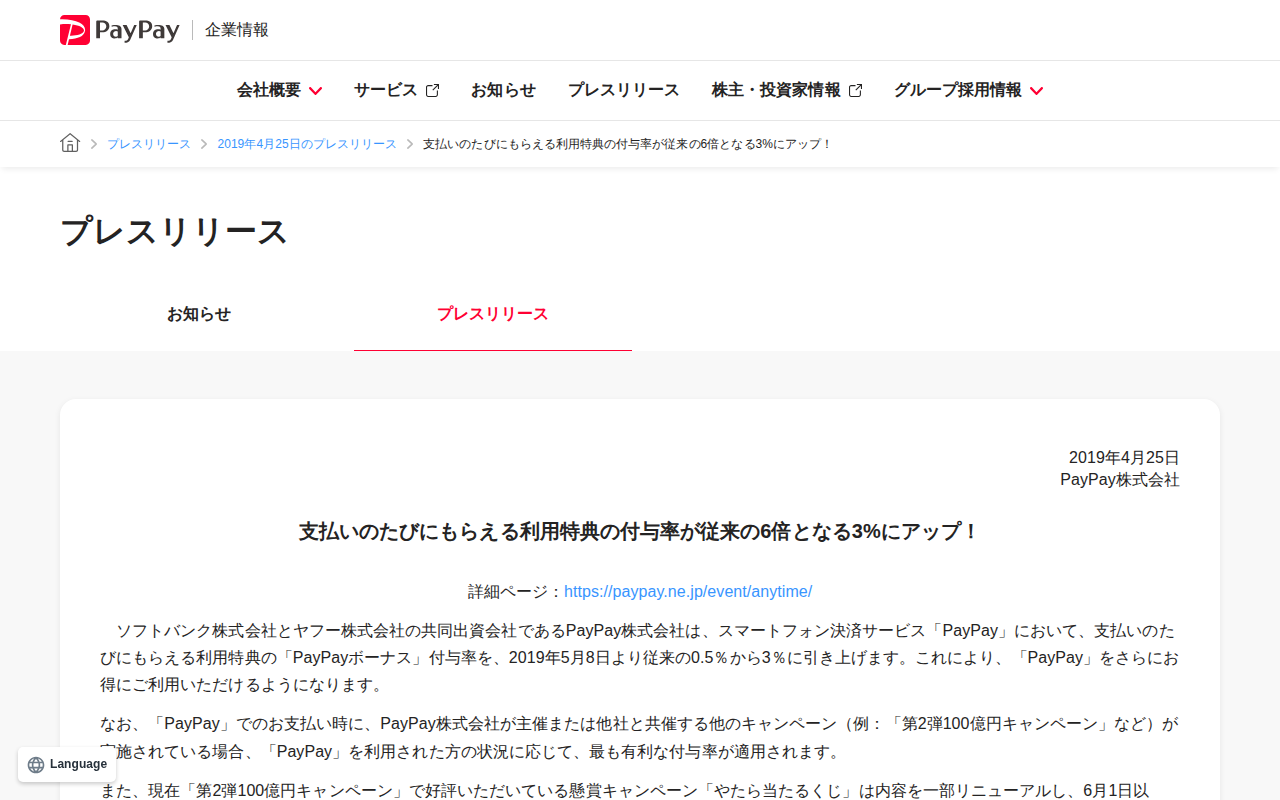
Task: Click external link icon next to 株主・投資家情報
Action: tap(856, 90)
